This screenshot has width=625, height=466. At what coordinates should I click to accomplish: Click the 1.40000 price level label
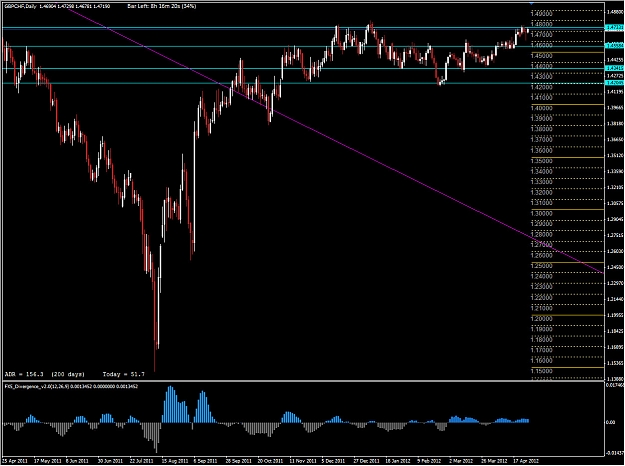click(x=542, y=108)
